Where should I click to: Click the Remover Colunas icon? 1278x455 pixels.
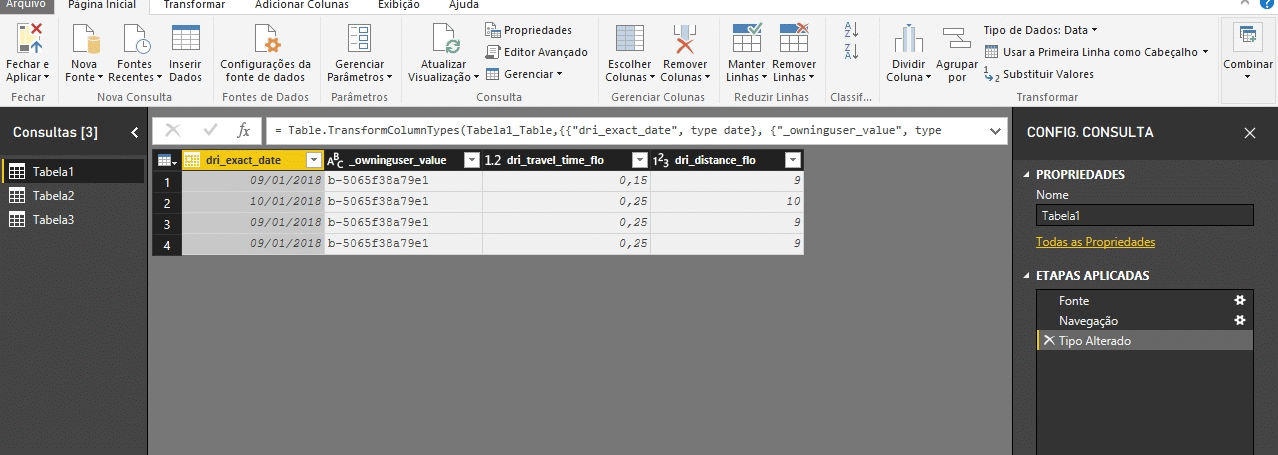685,38
